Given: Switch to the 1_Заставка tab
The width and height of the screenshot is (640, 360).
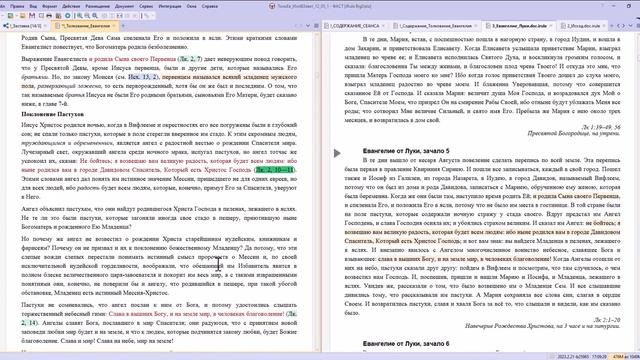Looking at the screenshot, I should pos(25,26).
